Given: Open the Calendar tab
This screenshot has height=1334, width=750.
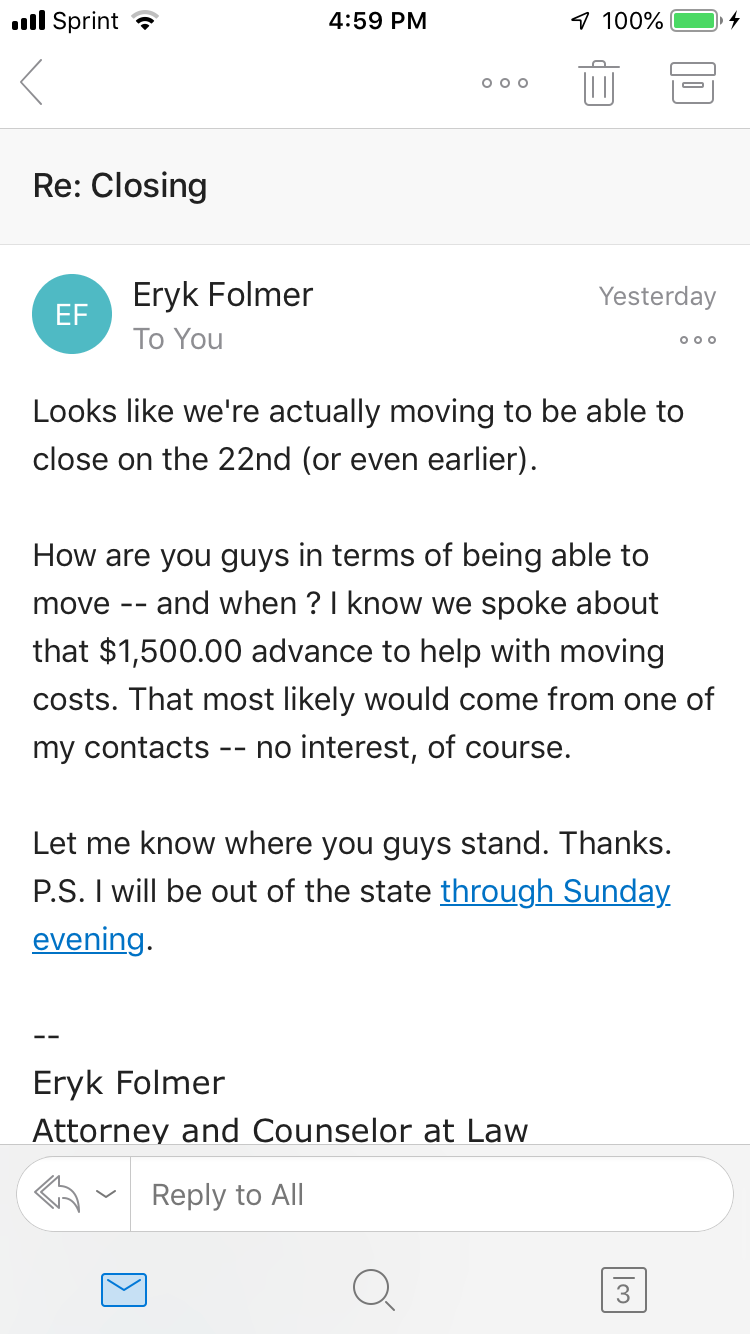Looking at the screenshot, I should click(623, 1290).
